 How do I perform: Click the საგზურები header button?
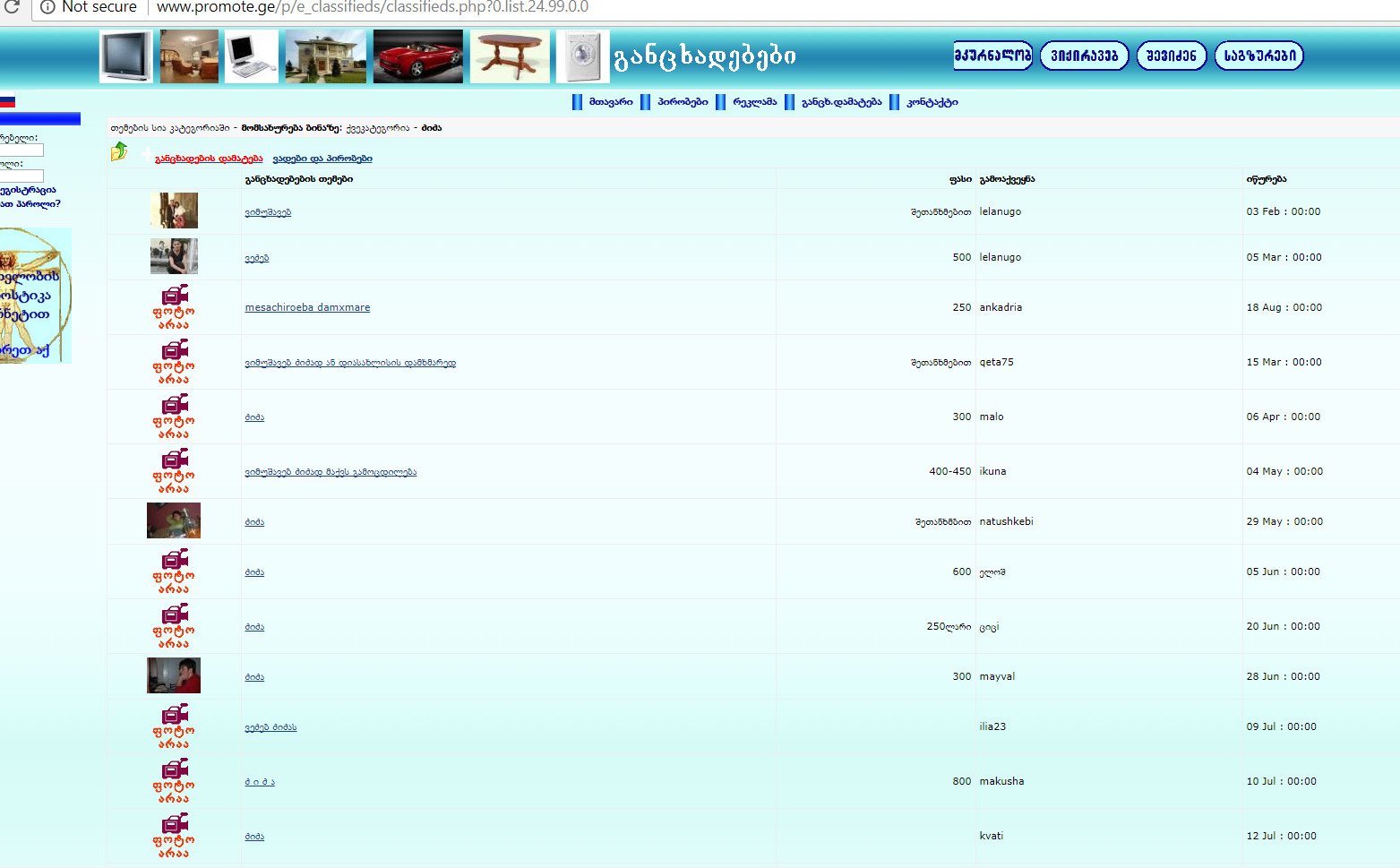coord(1259,56)
